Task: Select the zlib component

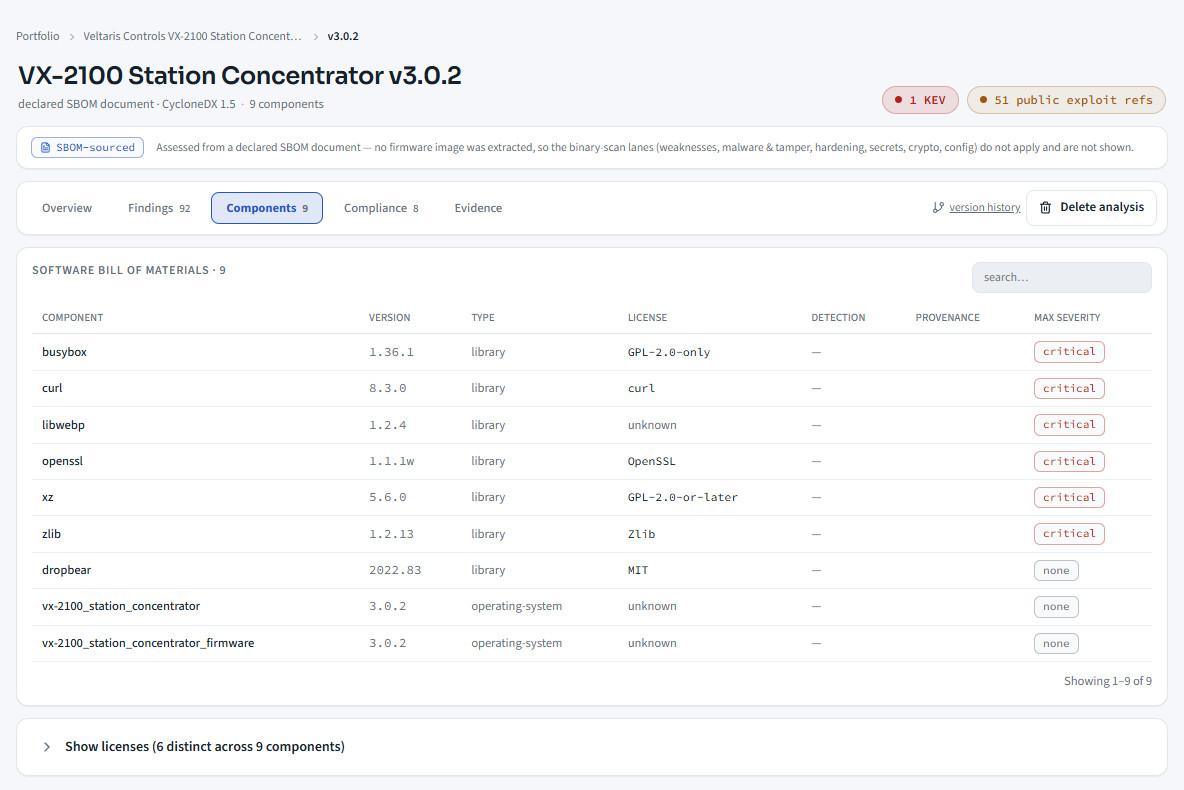Action: pos(51,534)
